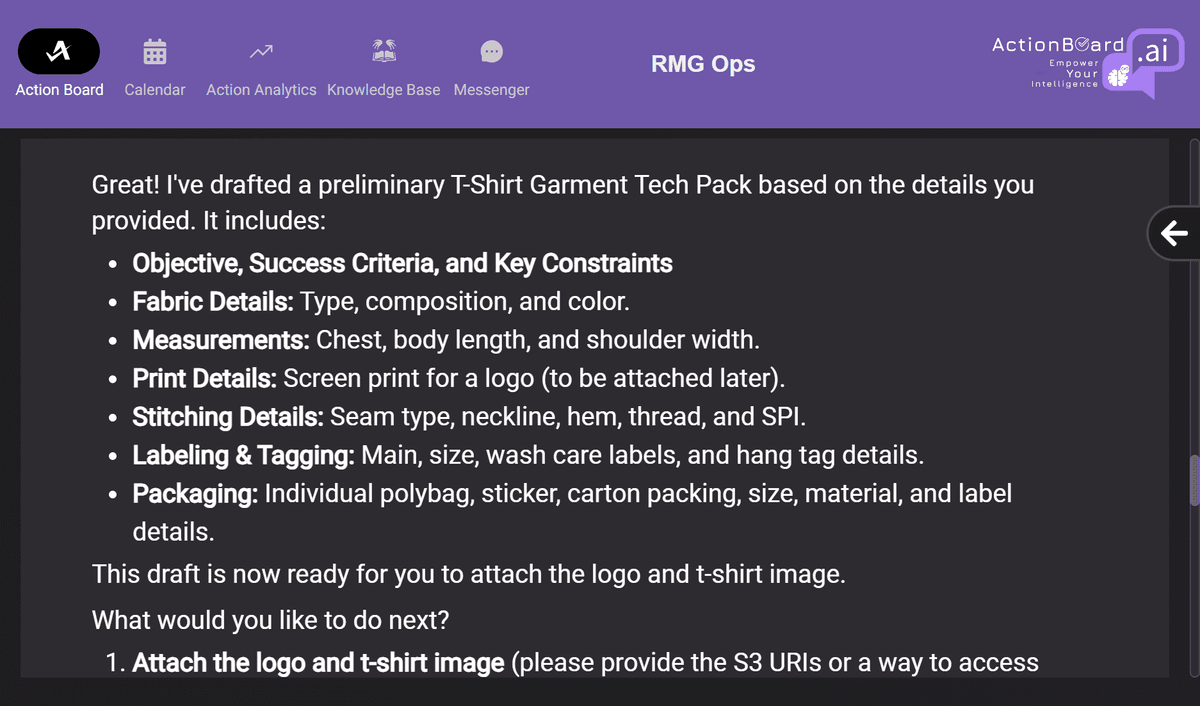1200x706 pixels.
Task: Click the Action Board logo icon
Action: 59,51
